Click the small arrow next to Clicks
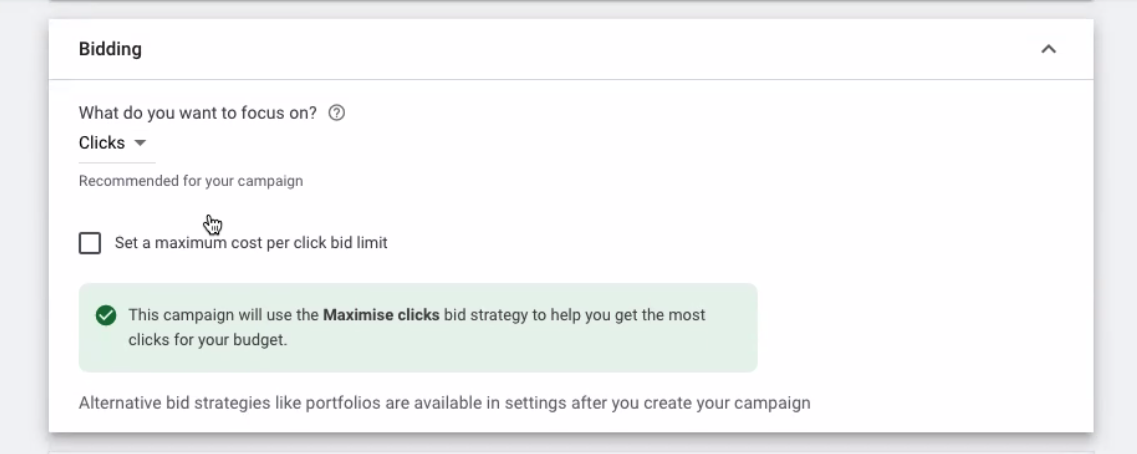 click(x=140, y=143)
